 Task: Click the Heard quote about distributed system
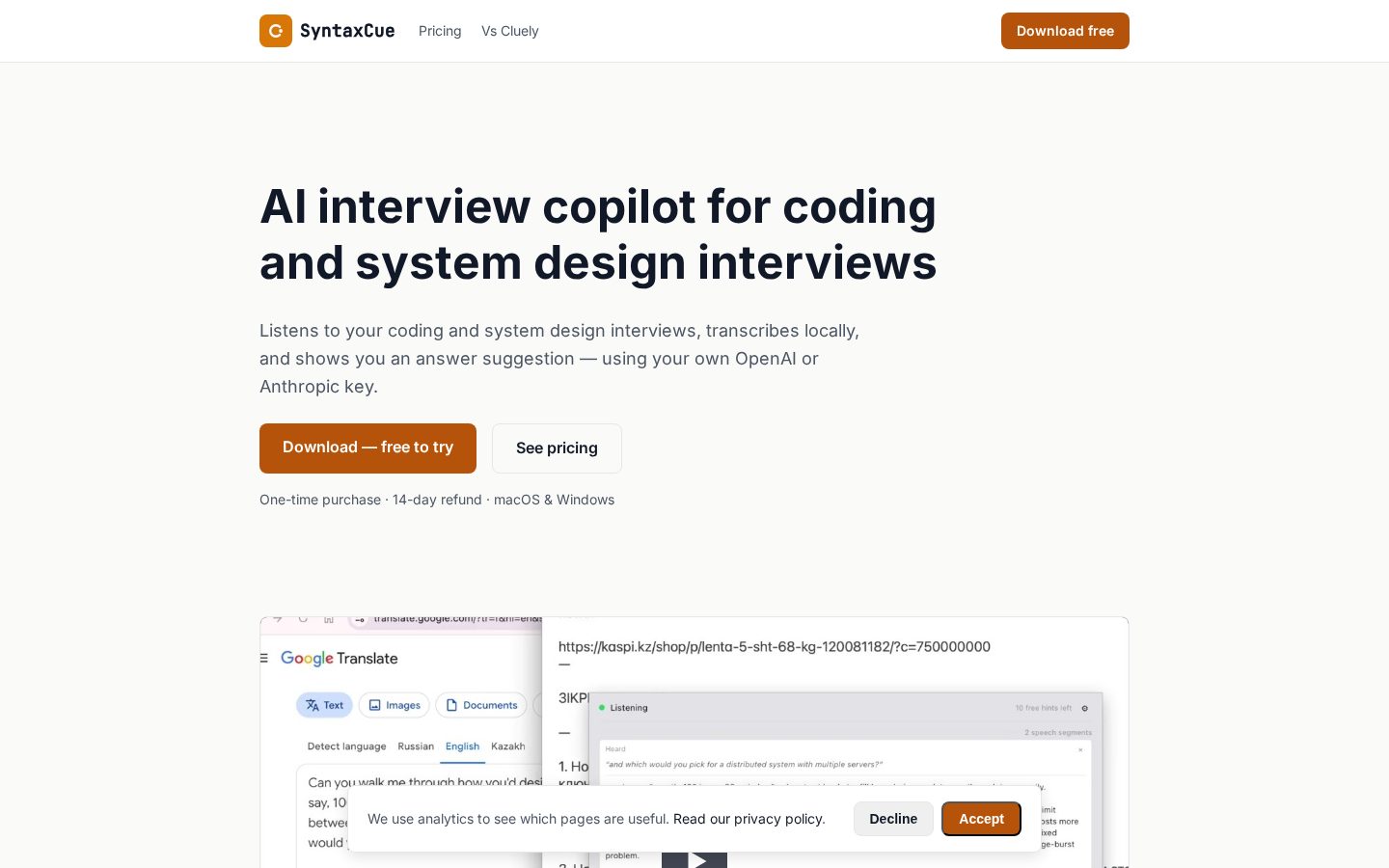[x=744, y=764]
